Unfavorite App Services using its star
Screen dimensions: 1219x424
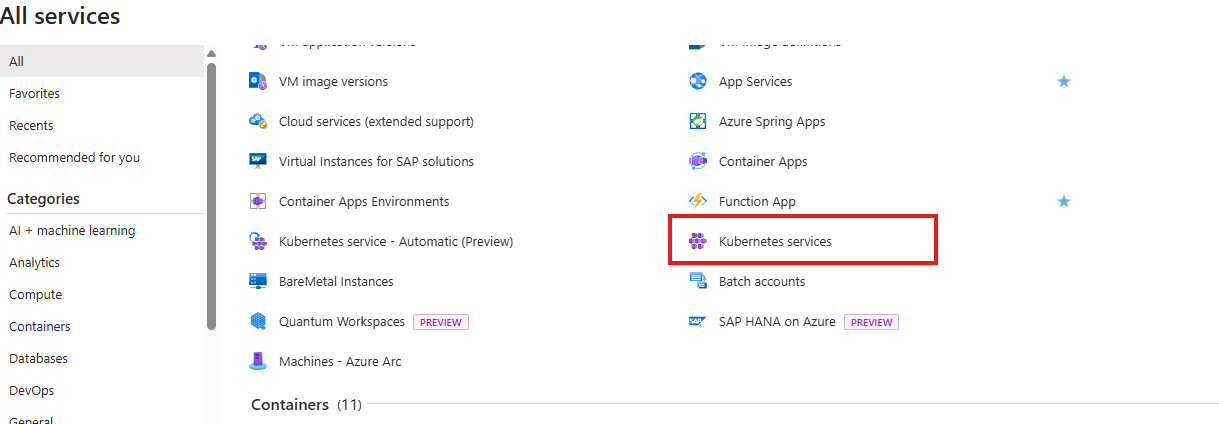1064,81
